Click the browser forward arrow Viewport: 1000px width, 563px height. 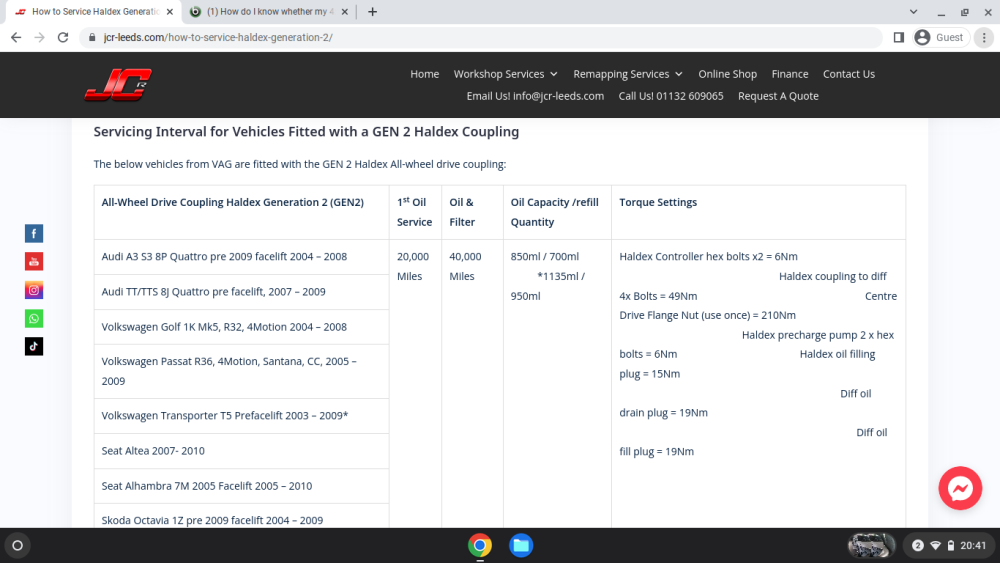coord(40,38)
